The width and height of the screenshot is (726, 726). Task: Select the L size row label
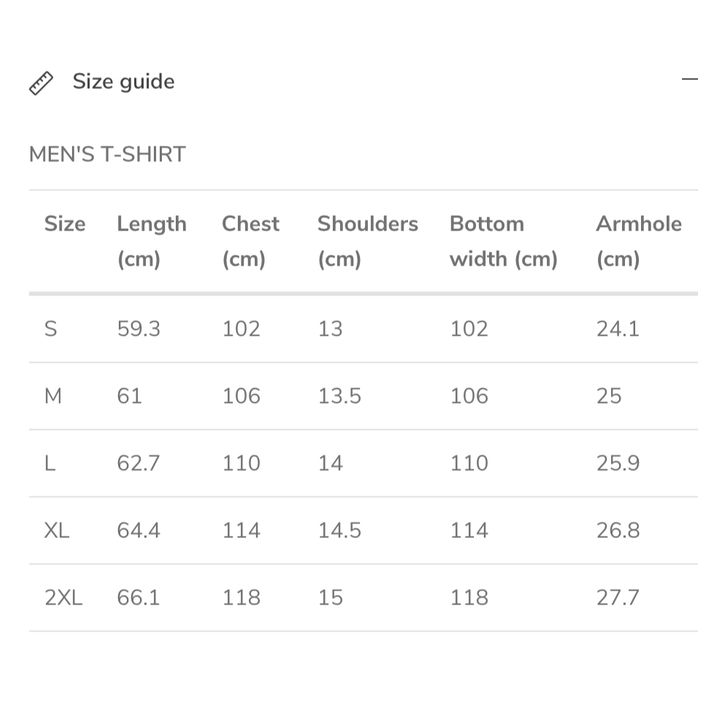[49, 463]
